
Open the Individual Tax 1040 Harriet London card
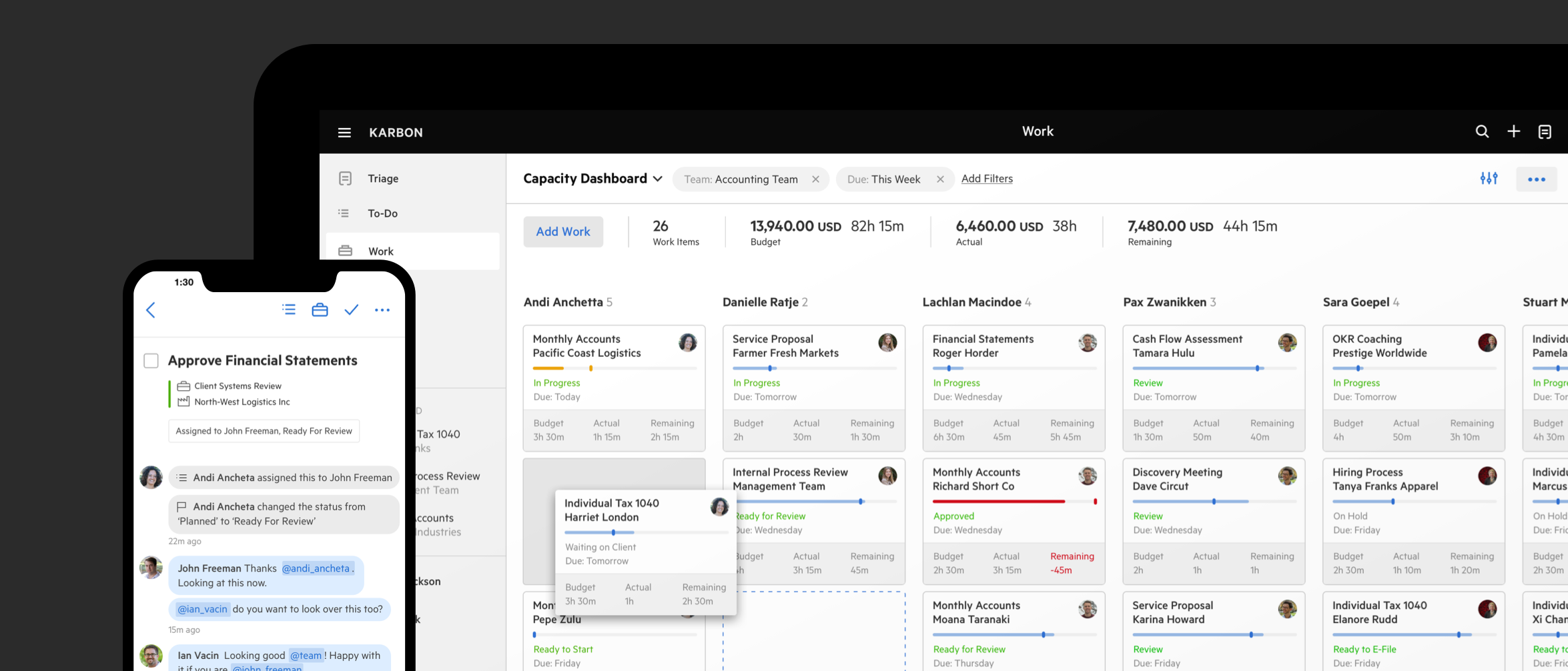tap(646, 552)
